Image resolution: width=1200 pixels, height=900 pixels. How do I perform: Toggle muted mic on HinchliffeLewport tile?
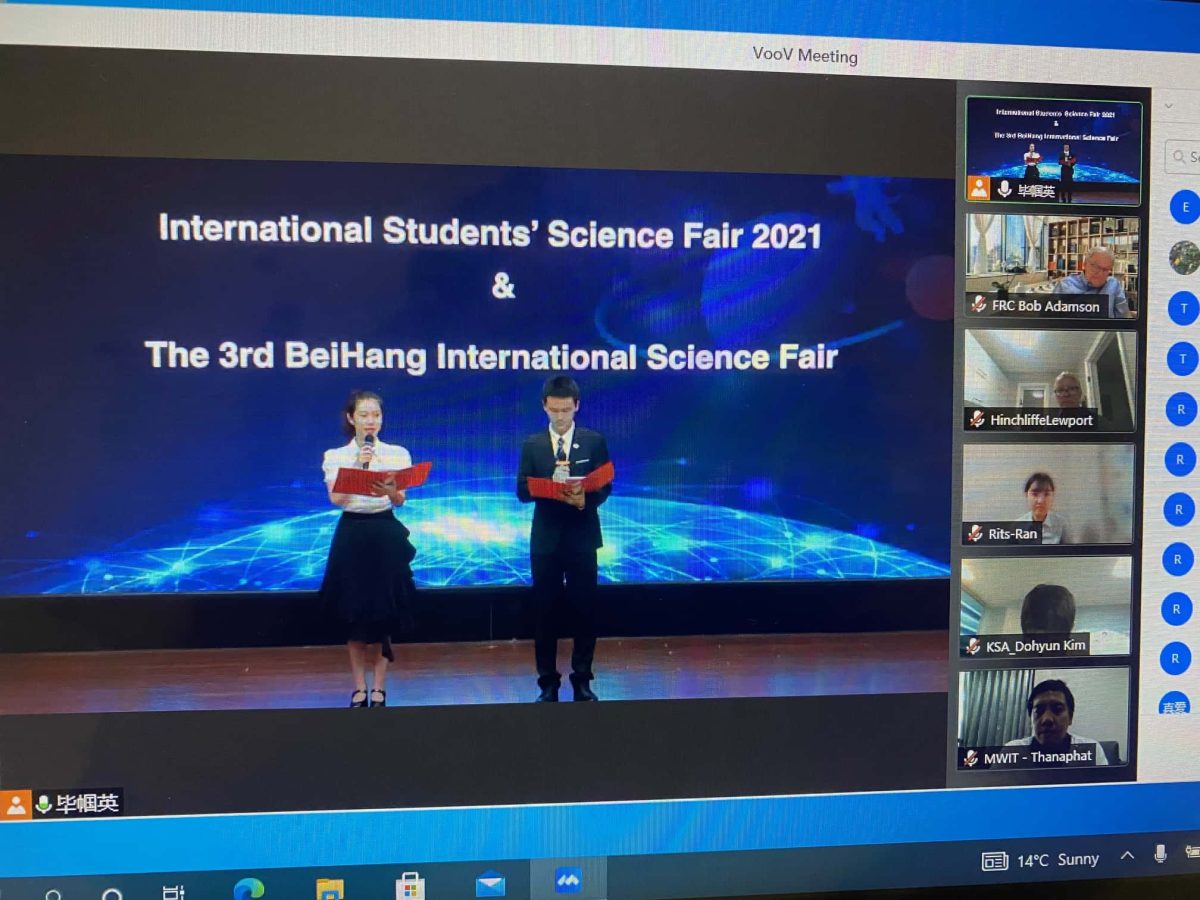click(977, 419)
